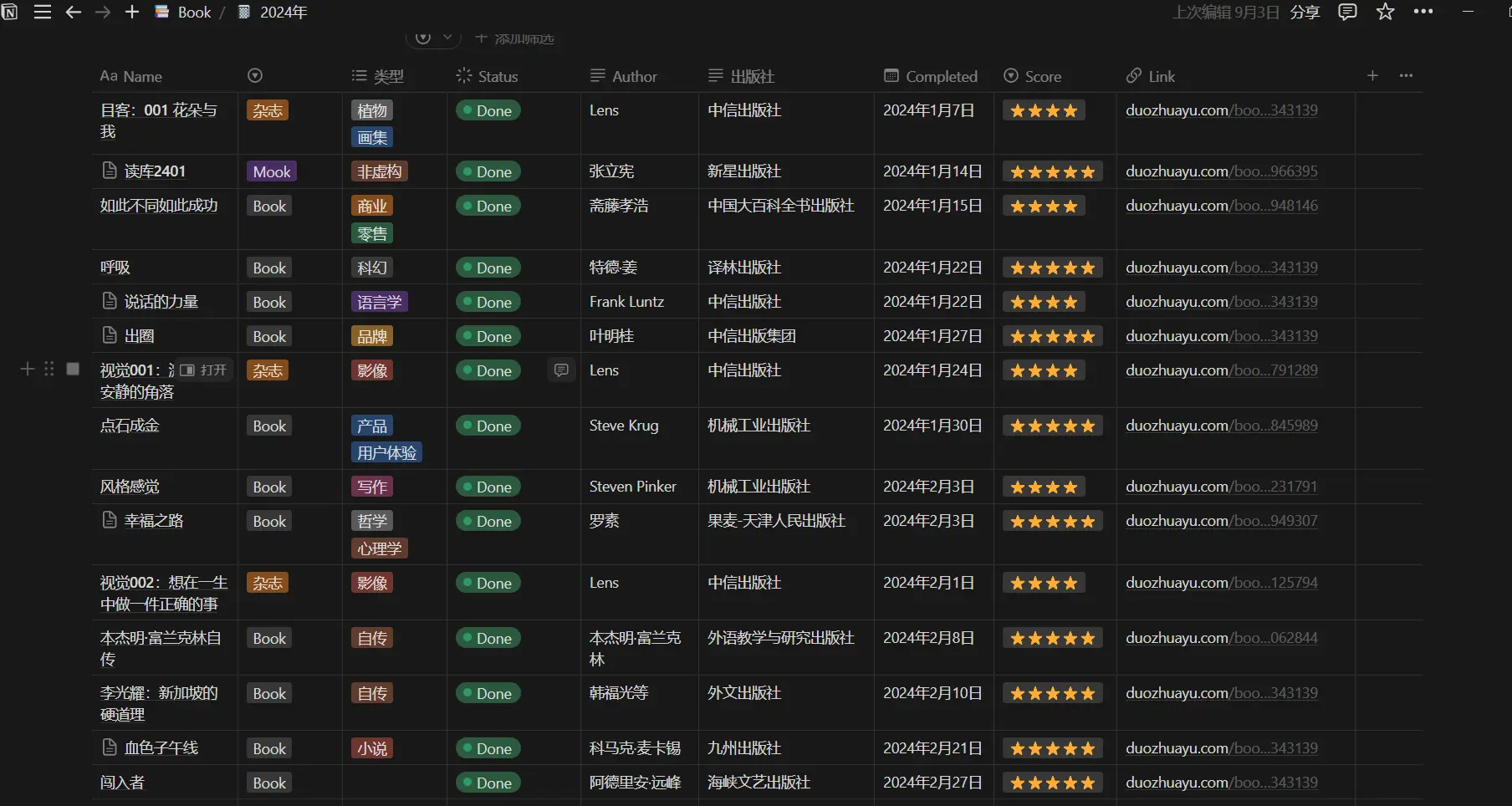Open the sidebar hamburger menu

tap(43, 12)
